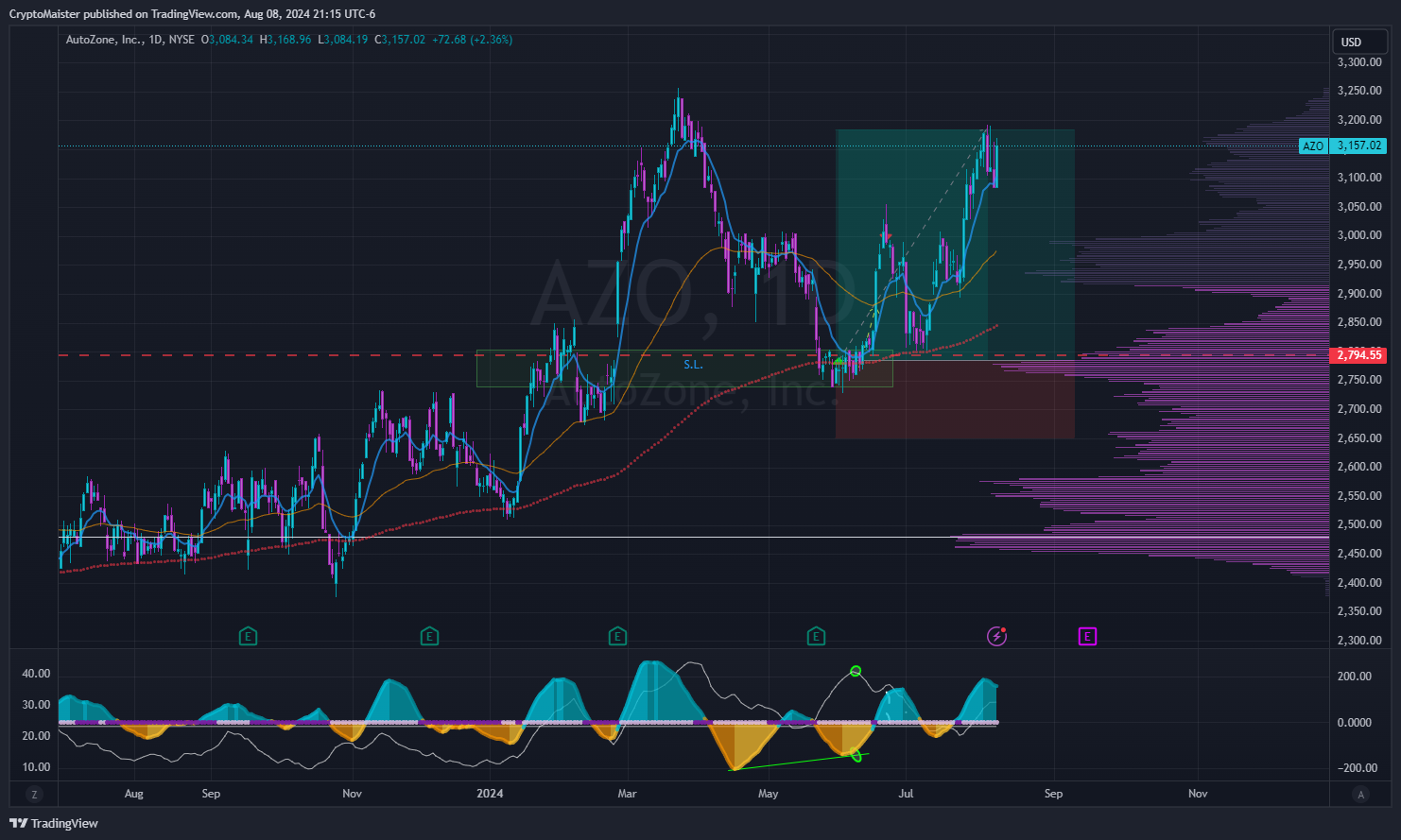Image resolution: width=1401 pixels, height=840 pixels.
Task: Click the earnings marker near late May 2024
Action: (816, 637)
